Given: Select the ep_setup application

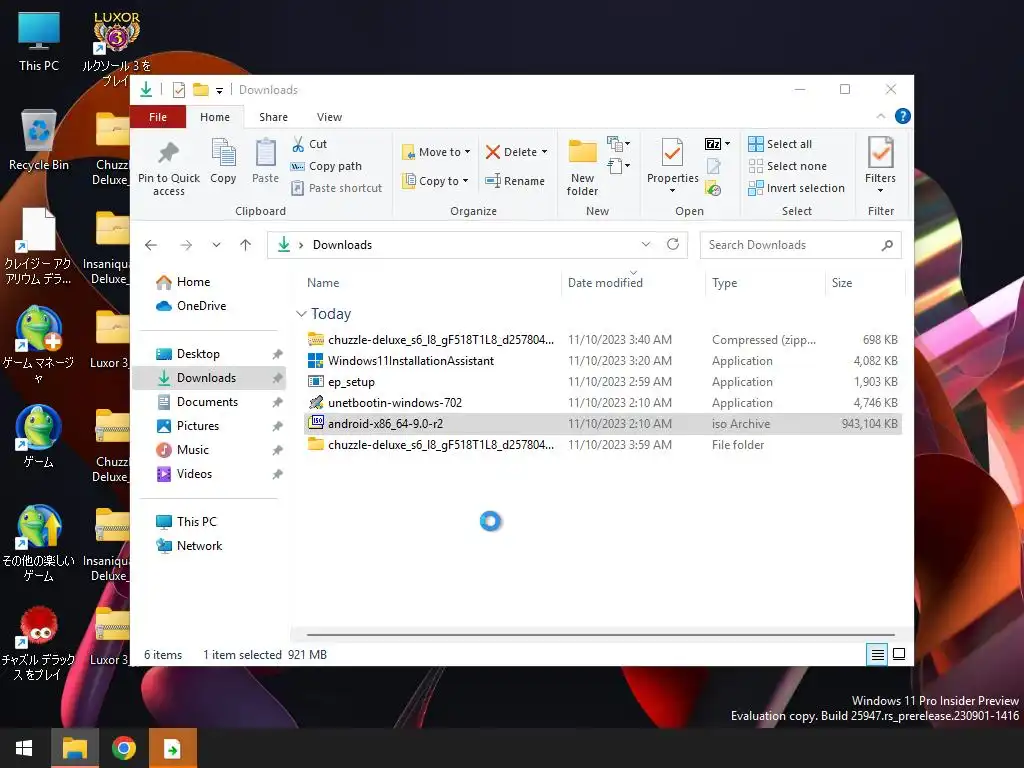Looking at the screenshot, I should 603,381.
